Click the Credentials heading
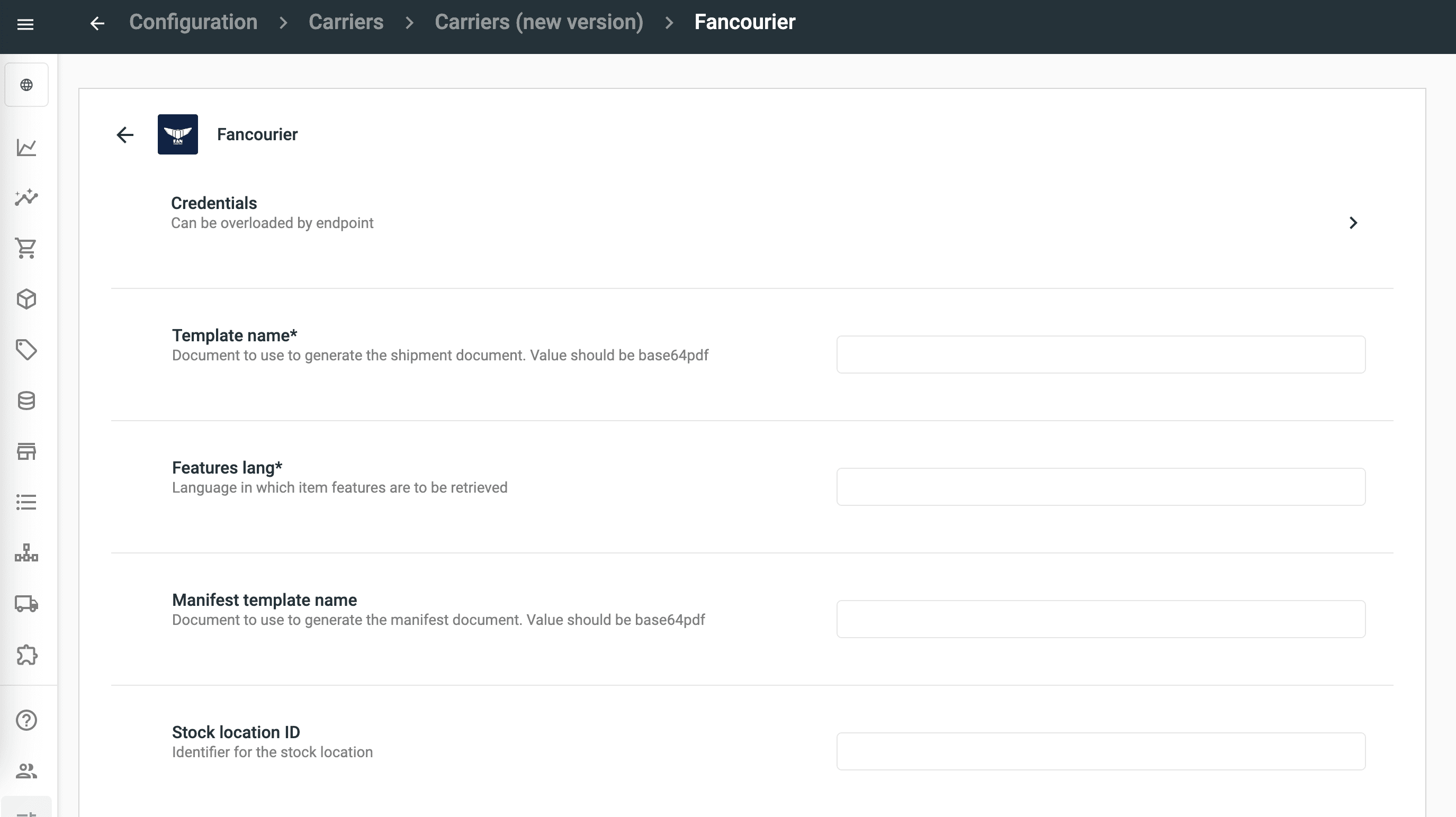The width and height of the screenshot is (1456, 817). [214, 203]
